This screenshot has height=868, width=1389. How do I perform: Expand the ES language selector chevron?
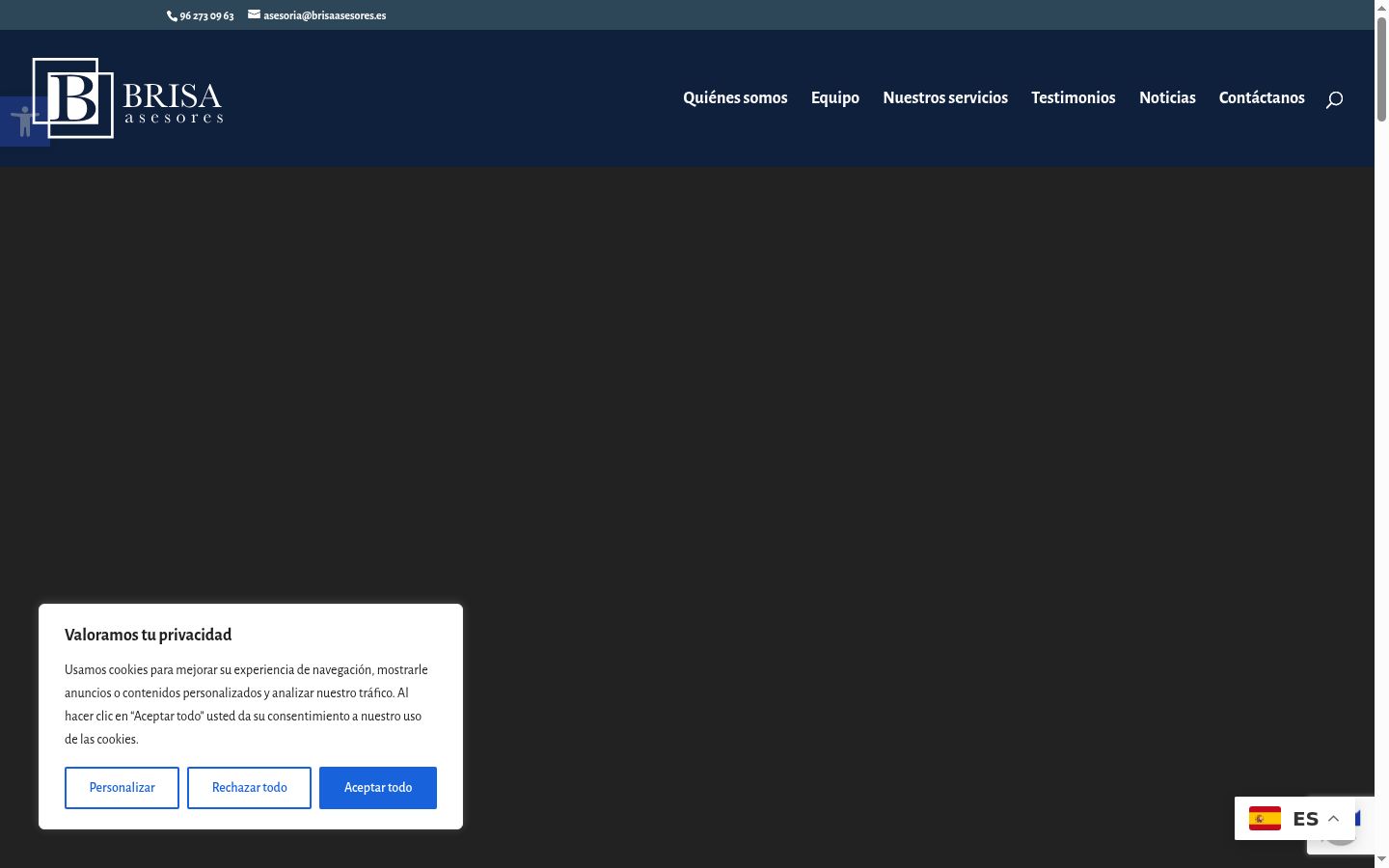pyautogui.click(x=1334, y=819)
